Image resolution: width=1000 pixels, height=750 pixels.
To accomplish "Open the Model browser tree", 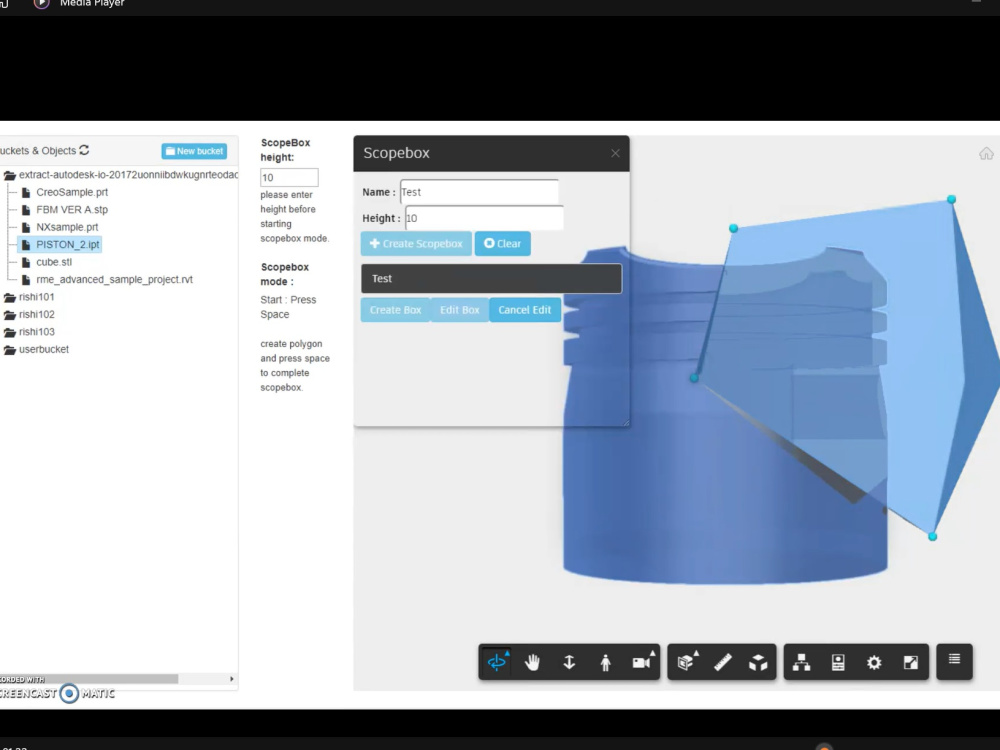I will (x=801, y=663).
